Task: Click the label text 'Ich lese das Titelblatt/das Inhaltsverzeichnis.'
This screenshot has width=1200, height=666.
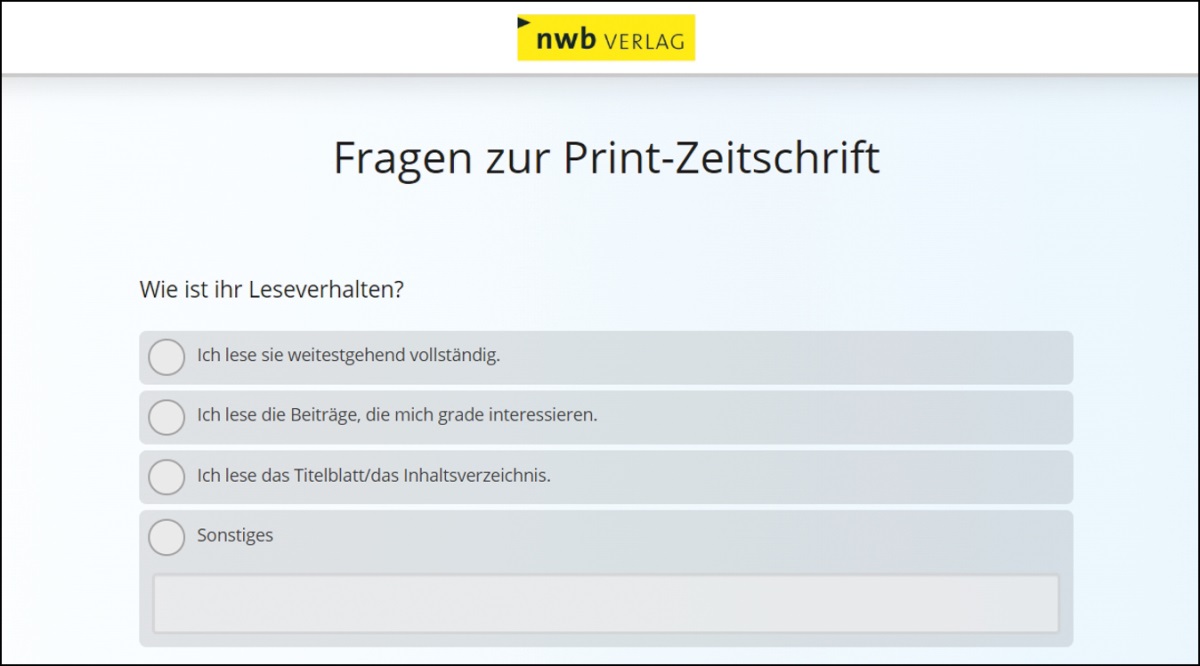Action: [374, 476]
